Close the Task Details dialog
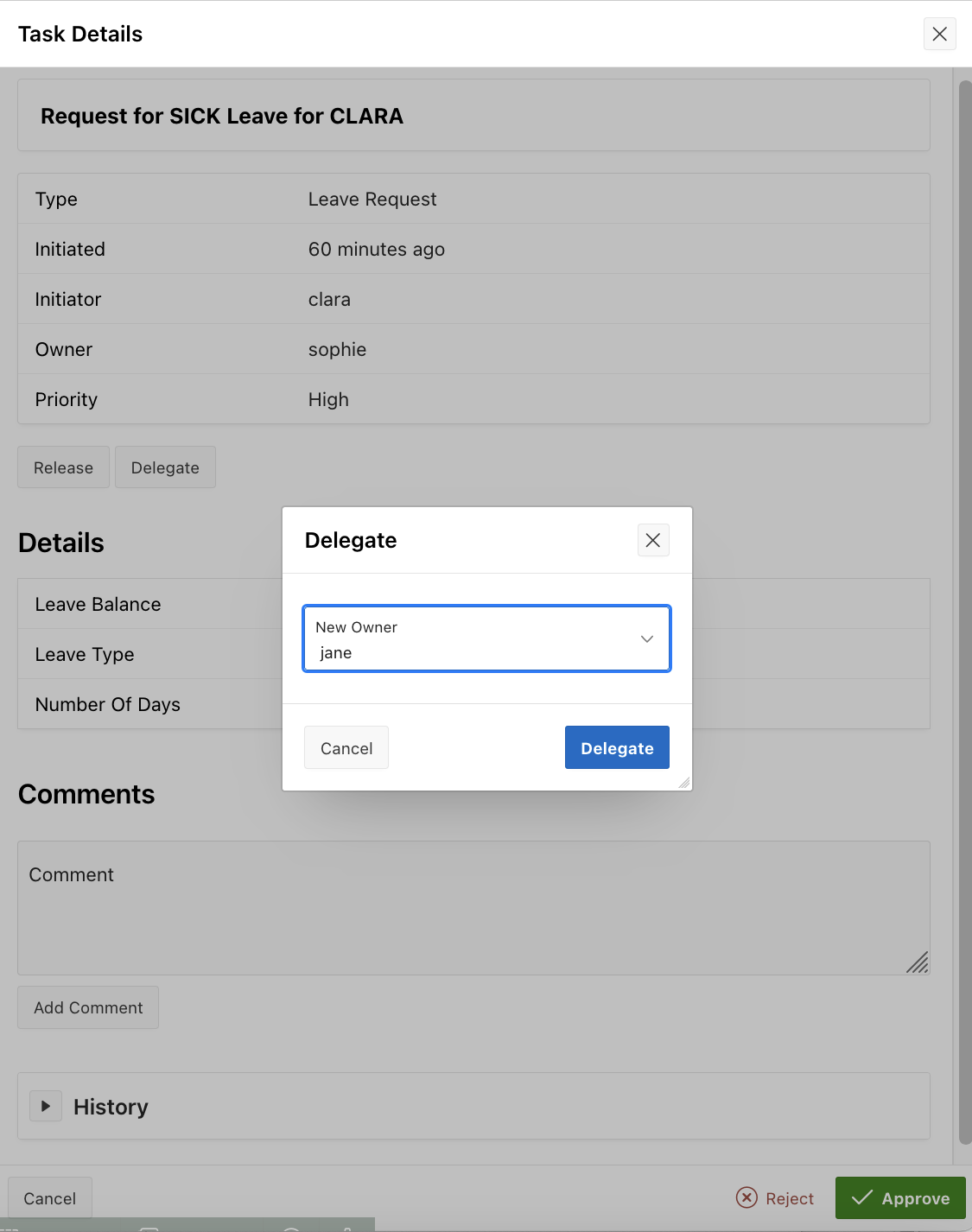This screenshot has width=972, height=1232. 939,34
